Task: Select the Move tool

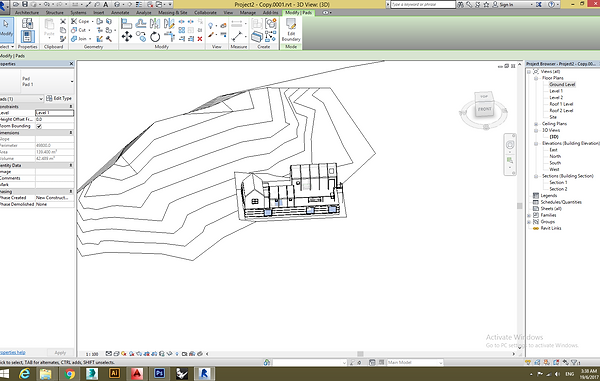Action: [126, 37]
